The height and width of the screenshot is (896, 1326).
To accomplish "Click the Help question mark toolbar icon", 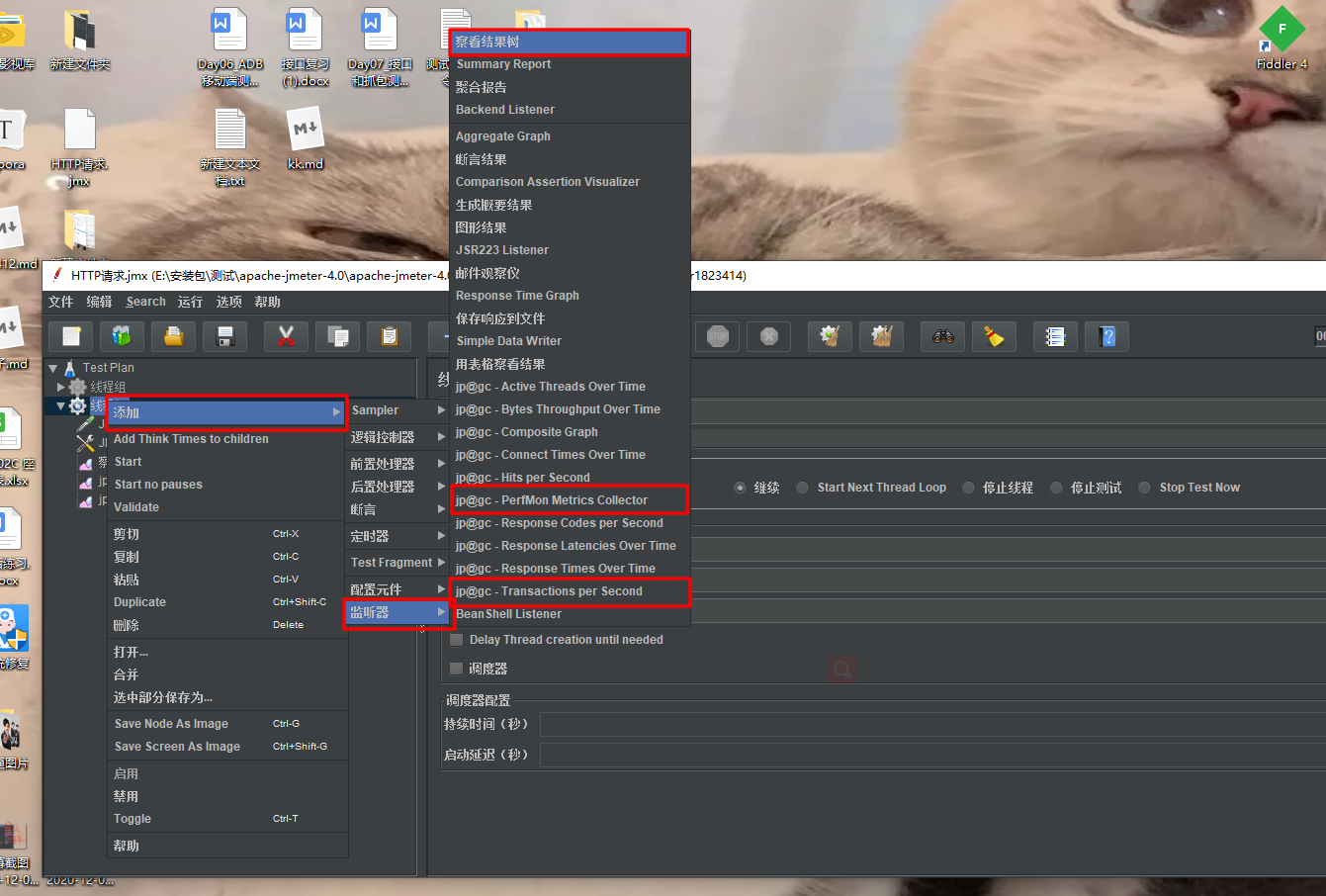I will pos(1106,337).
